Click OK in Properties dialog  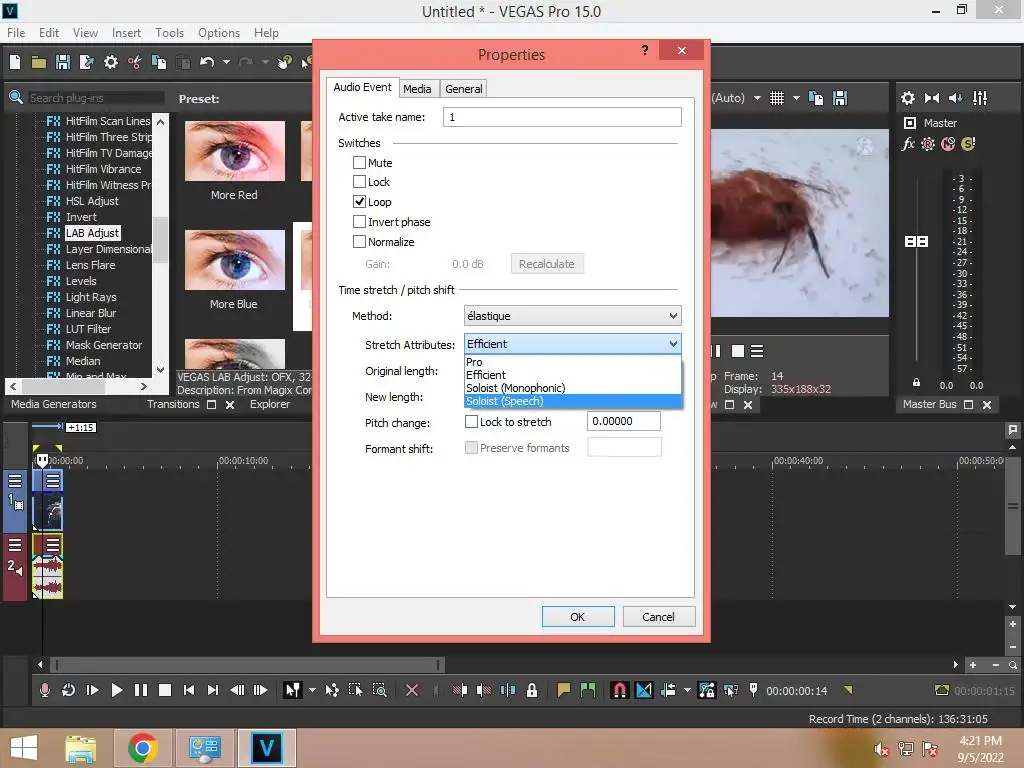[578, 616]
